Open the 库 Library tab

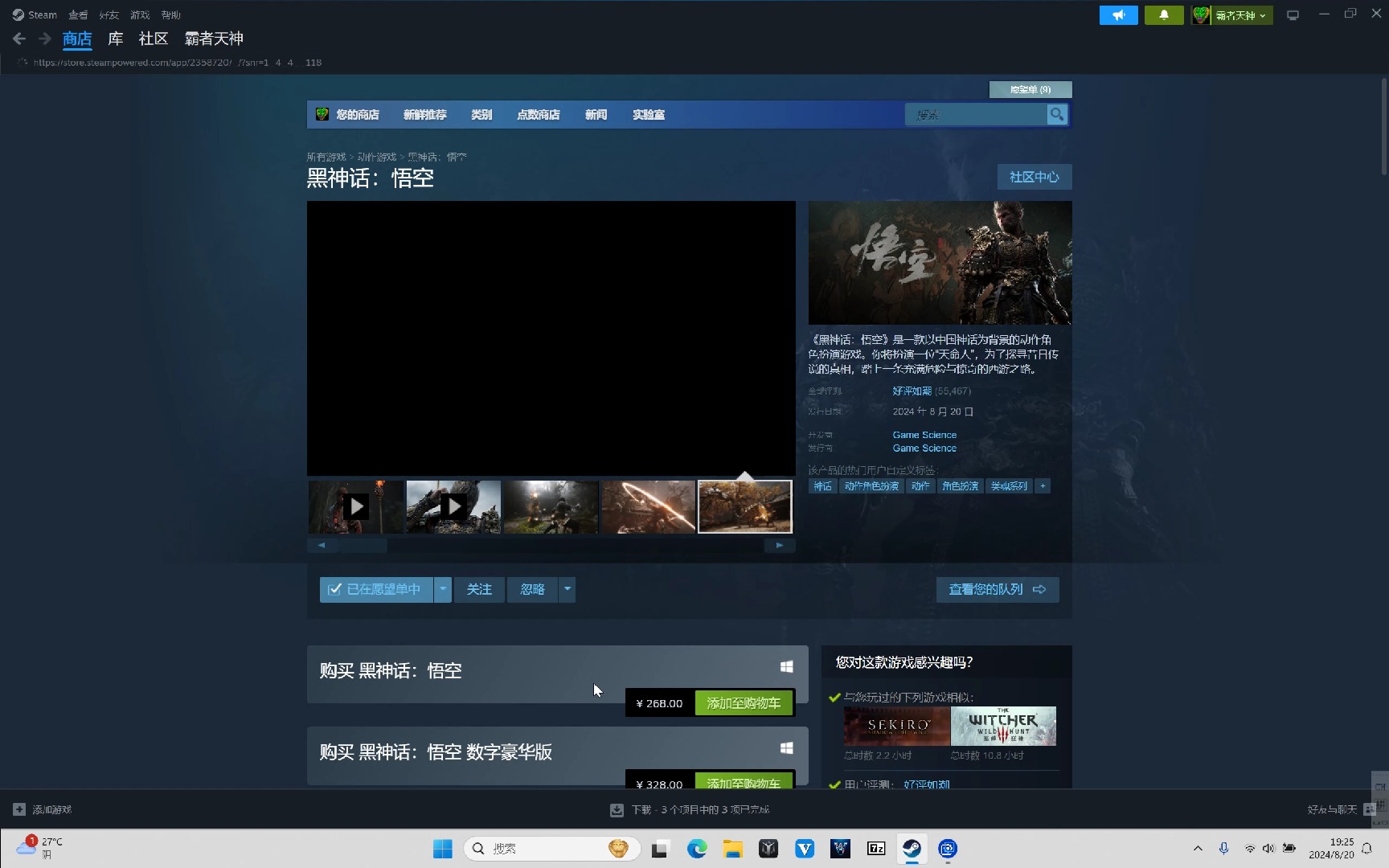pos(116,39)
